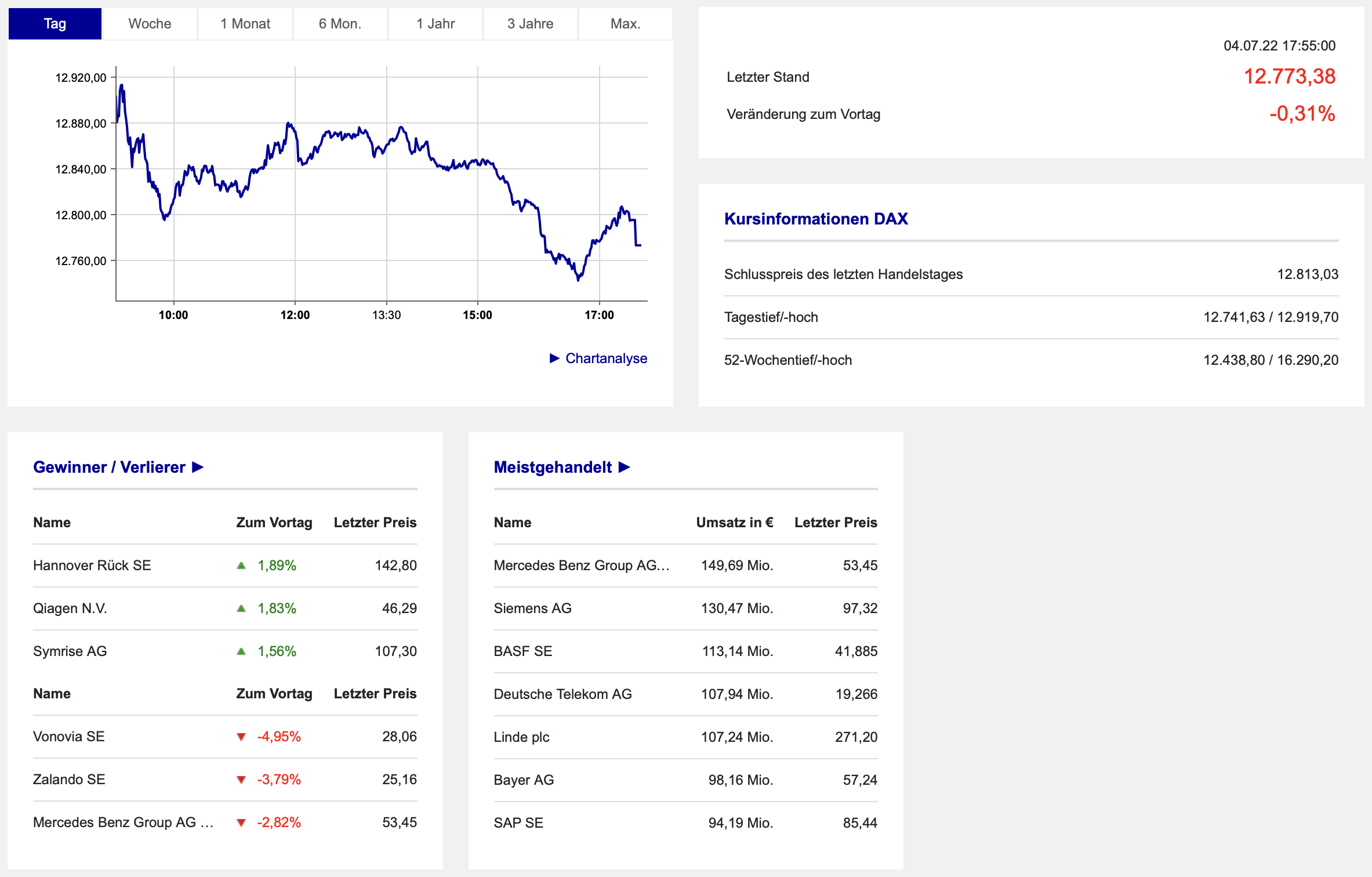
Task: Click green triangle in Symrise AG row
Action: pyautogui.click(x=241, y=651)
